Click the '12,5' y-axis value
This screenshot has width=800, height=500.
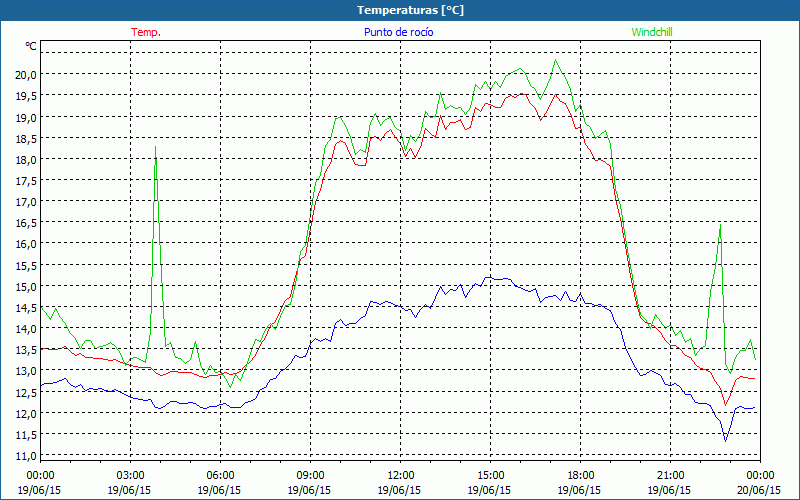27,392
